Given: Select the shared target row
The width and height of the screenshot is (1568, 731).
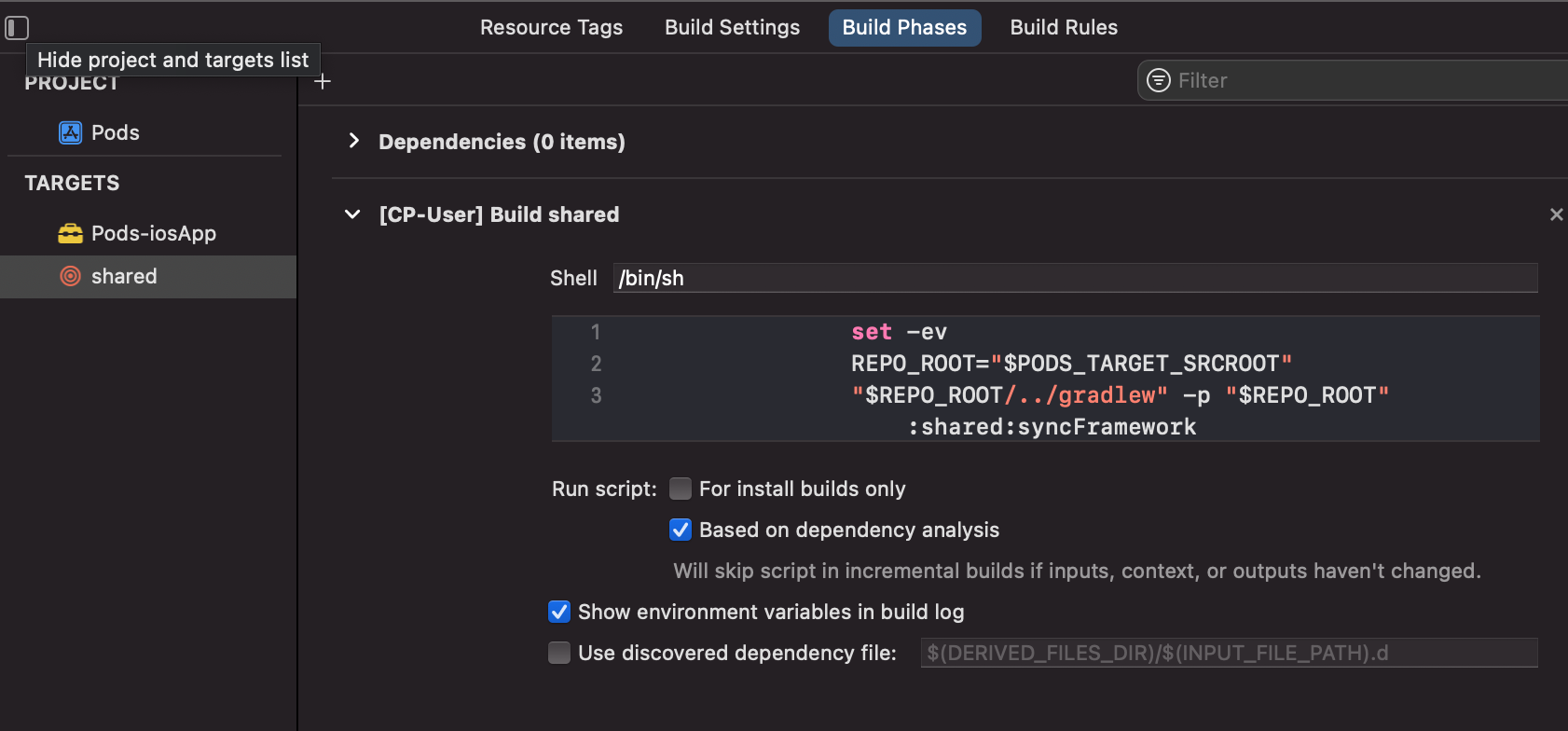Looking at the screenshot, I should point(148,276).
